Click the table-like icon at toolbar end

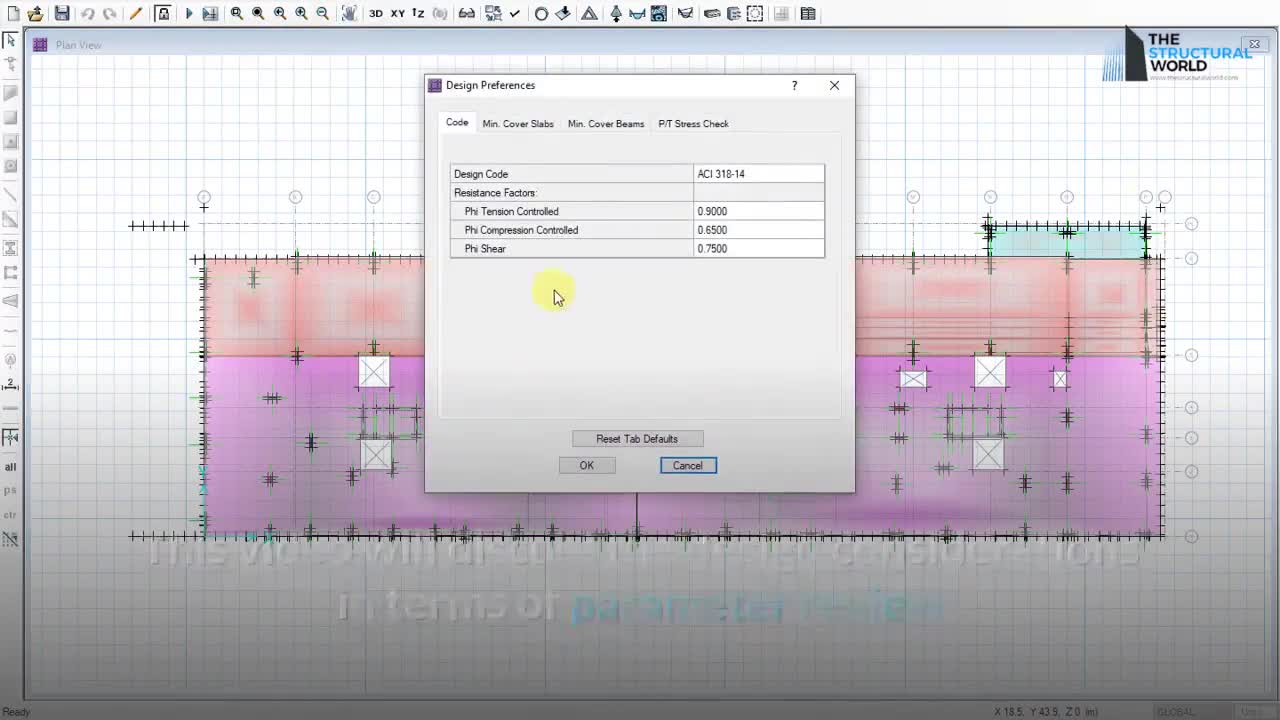point(808,14)
